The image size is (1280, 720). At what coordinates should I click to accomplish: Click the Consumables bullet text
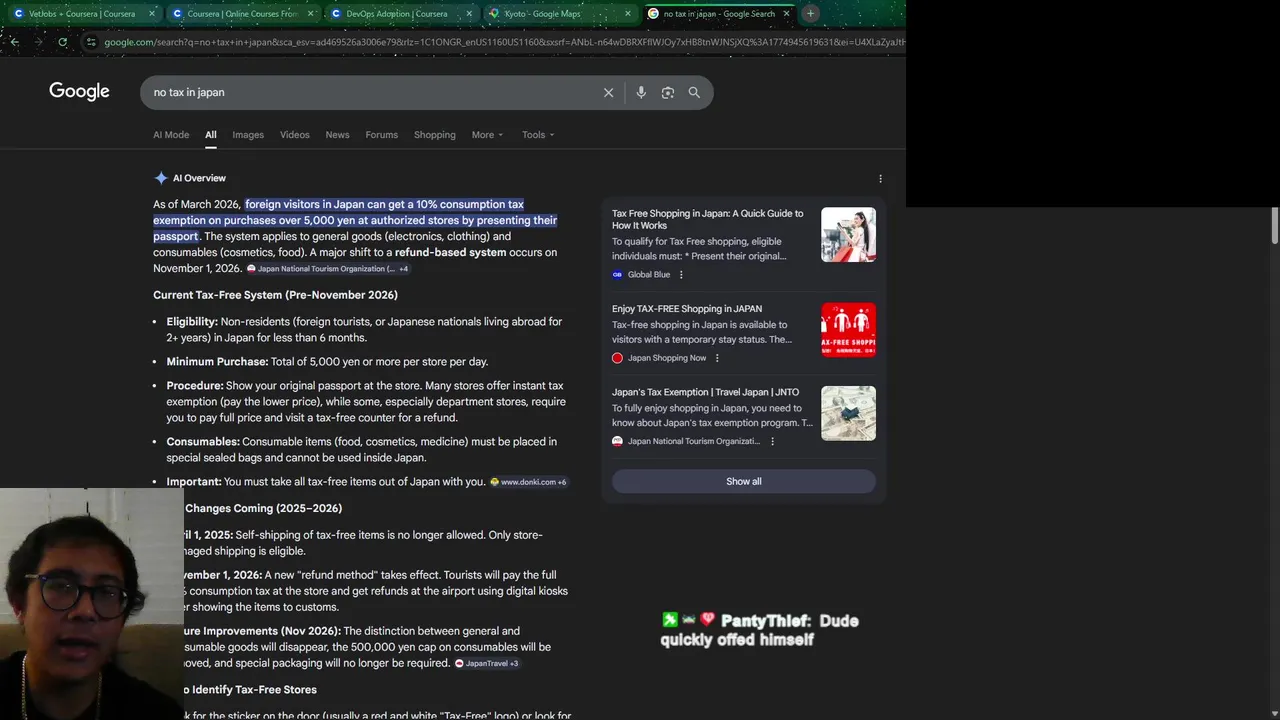tap(362, 450)
